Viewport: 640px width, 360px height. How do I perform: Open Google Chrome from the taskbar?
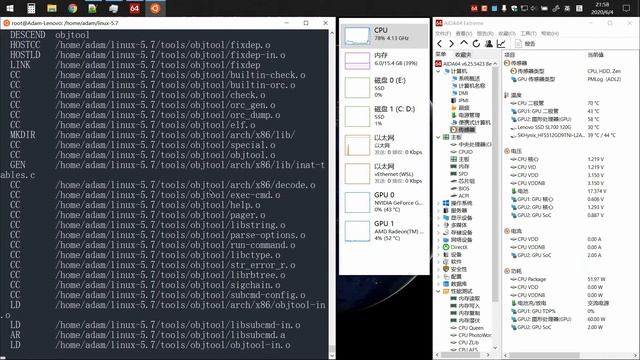73,8
